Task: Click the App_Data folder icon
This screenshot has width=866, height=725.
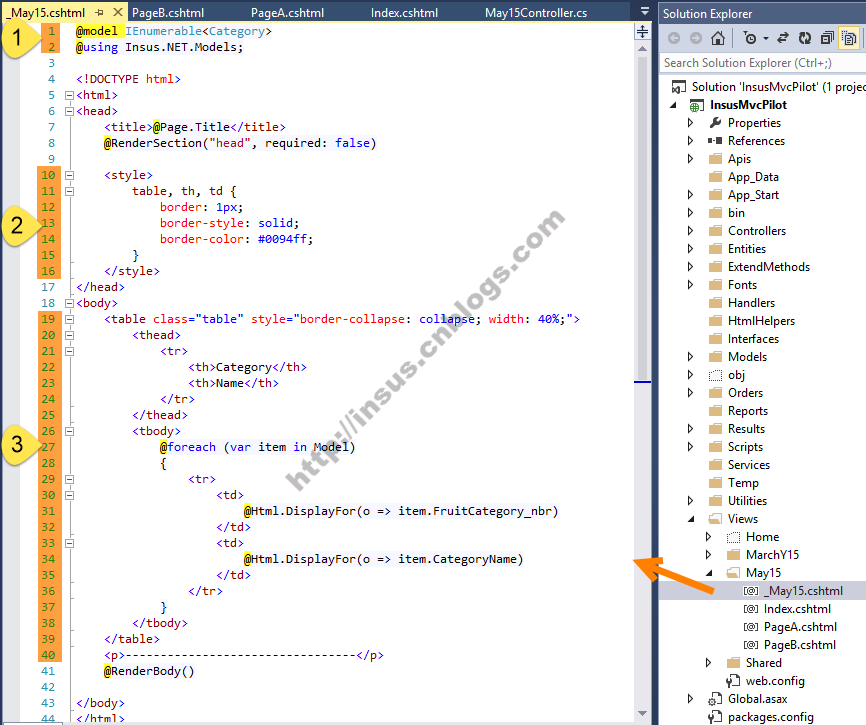Action: click(715, 177)
